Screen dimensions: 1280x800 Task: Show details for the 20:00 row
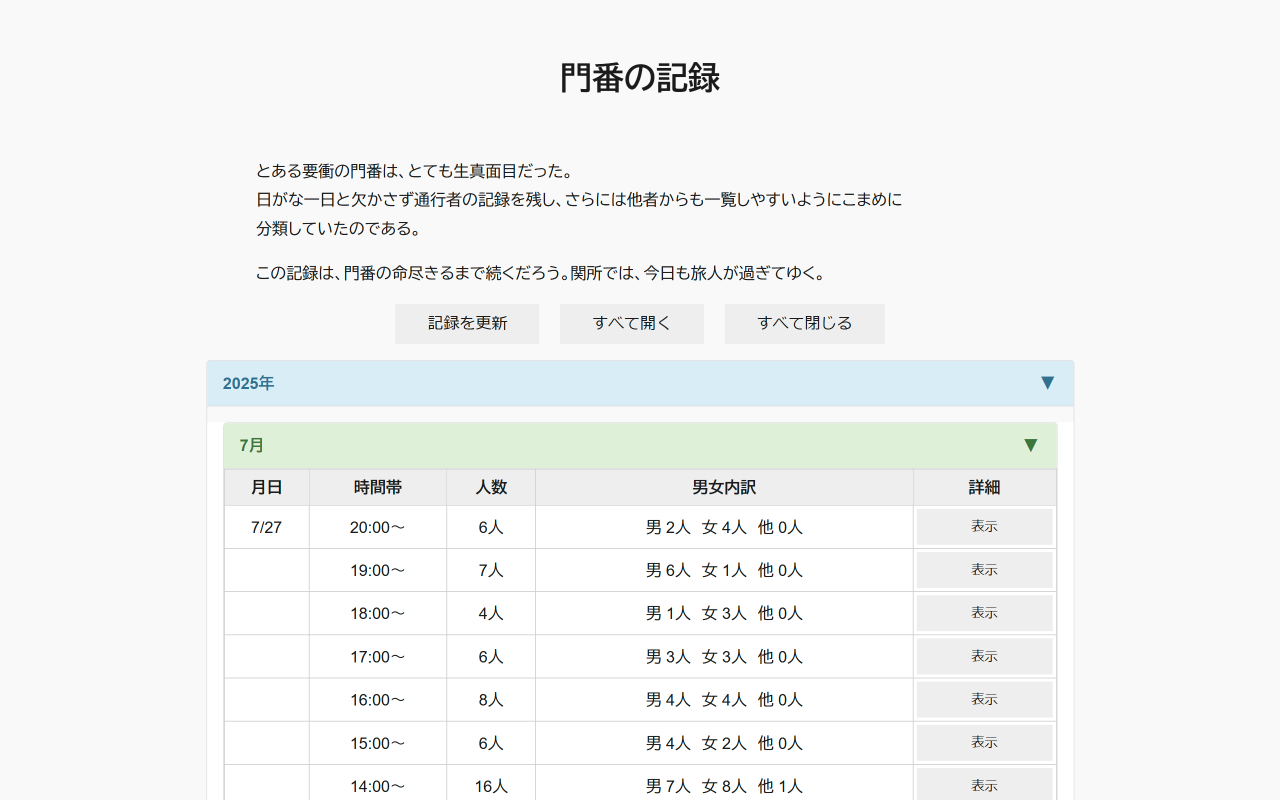[x=985, y=527]
